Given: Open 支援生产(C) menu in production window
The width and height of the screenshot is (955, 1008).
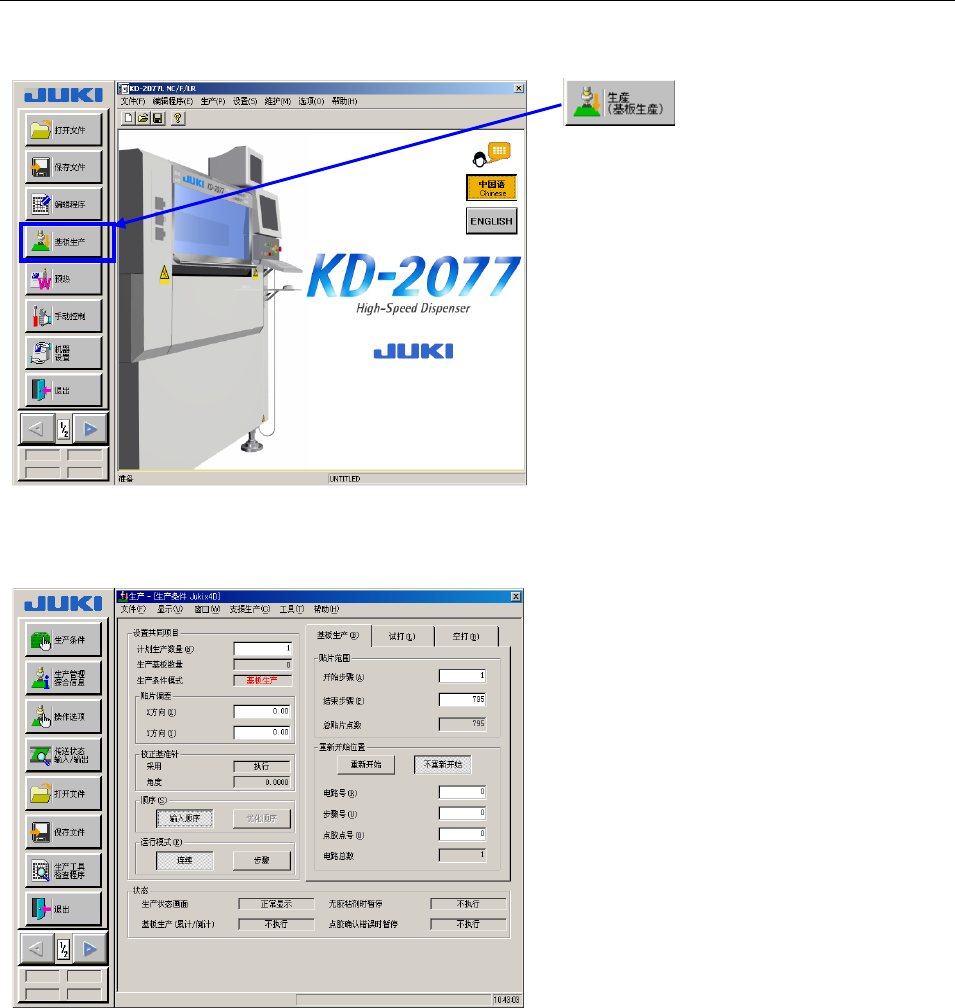Looking at the screenshot, I should (250, 609).
